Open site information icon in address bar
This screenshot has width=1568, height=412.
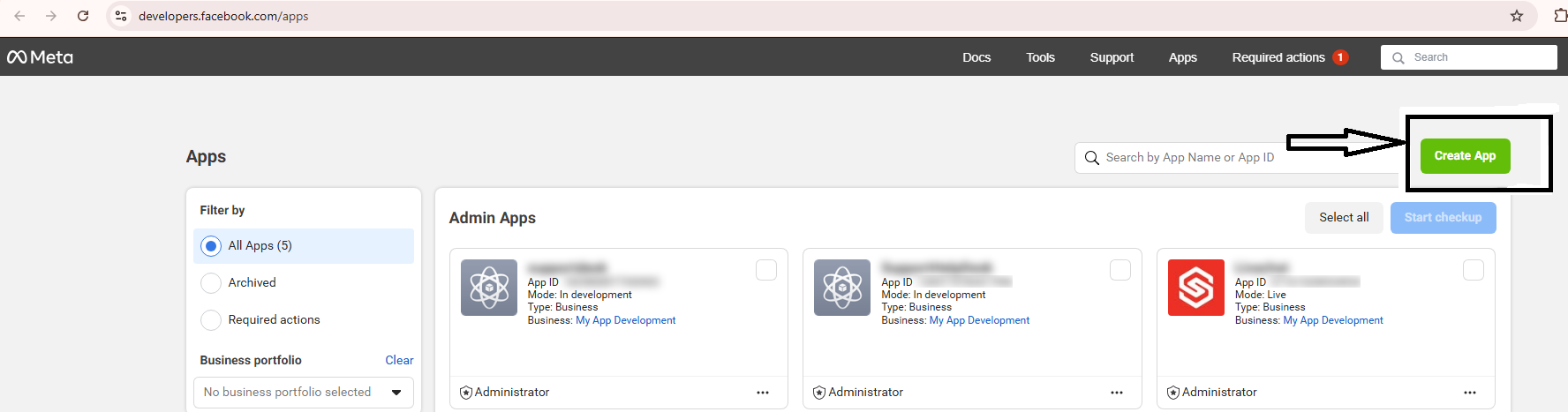(122, 16)
